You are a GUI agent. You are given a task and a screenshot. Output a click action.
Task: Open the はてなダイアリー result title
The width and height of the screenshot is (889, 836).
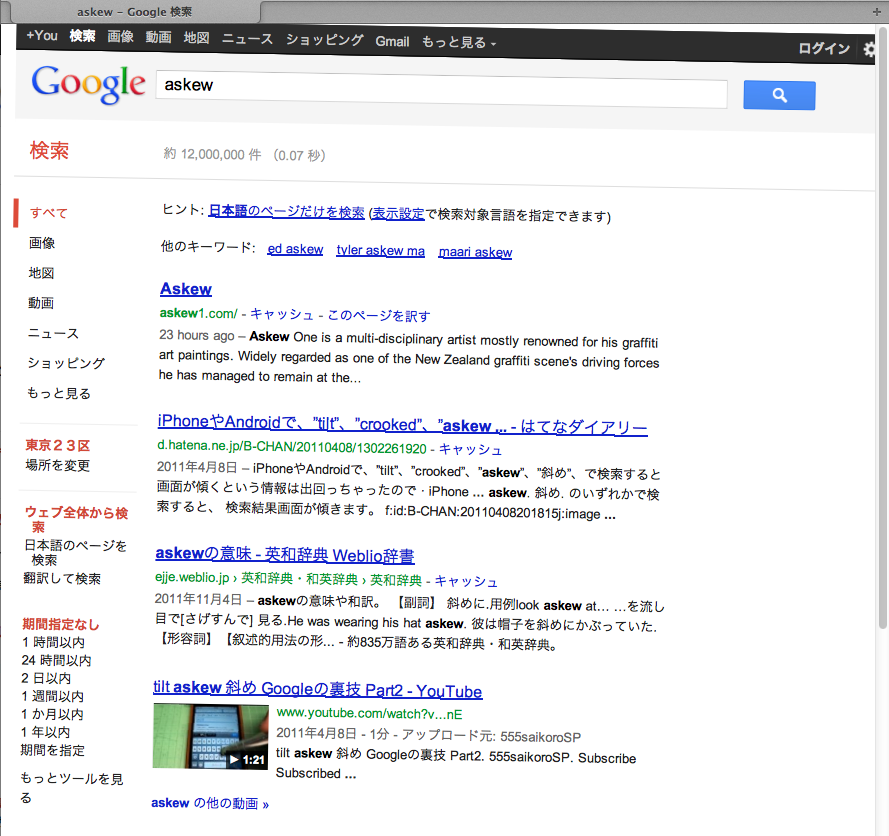(x=403, y=425)
